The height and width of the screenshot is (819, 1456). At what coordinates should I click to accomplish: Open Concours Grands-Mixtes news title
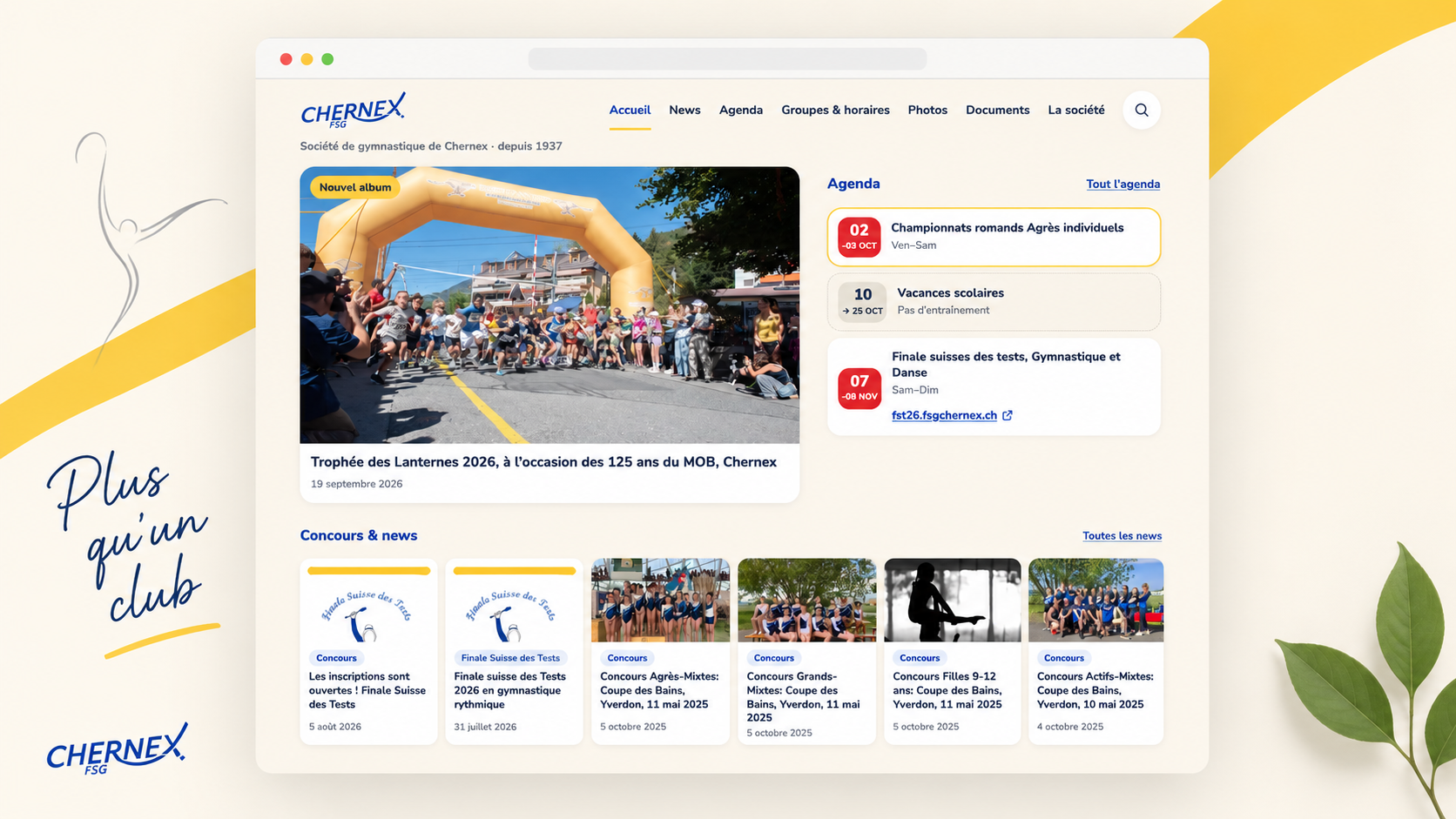(805, 697)
